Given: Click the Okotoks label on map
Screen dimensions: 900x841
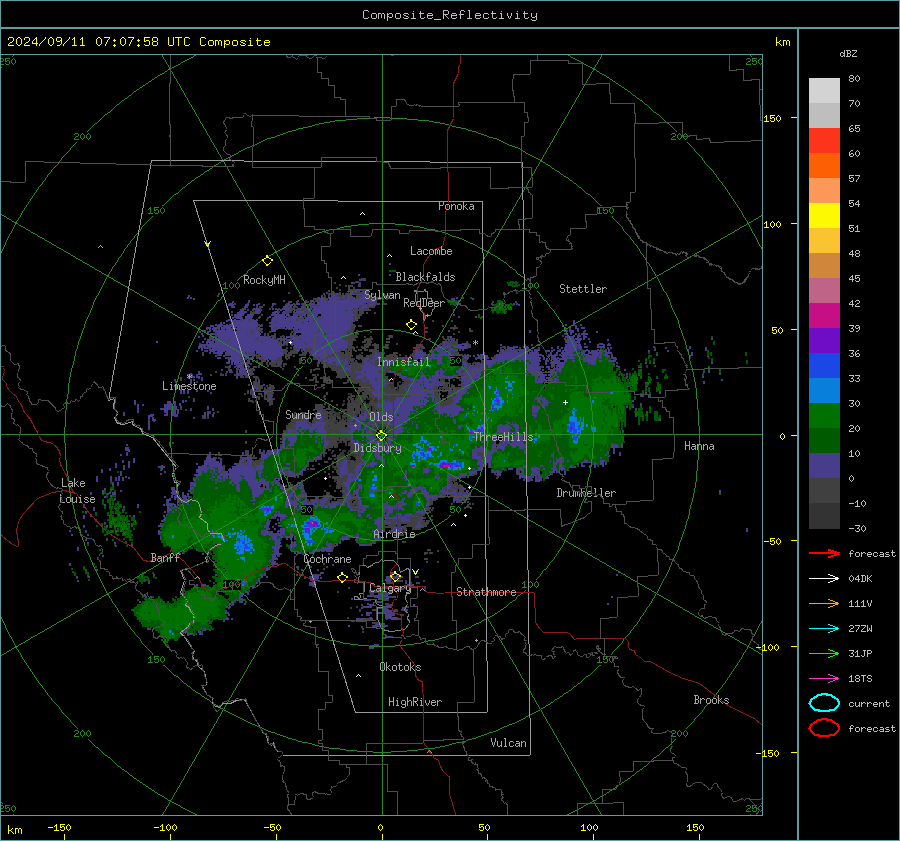Looking at the screenshot, I should pyautogui.click(x=400, y=667).
